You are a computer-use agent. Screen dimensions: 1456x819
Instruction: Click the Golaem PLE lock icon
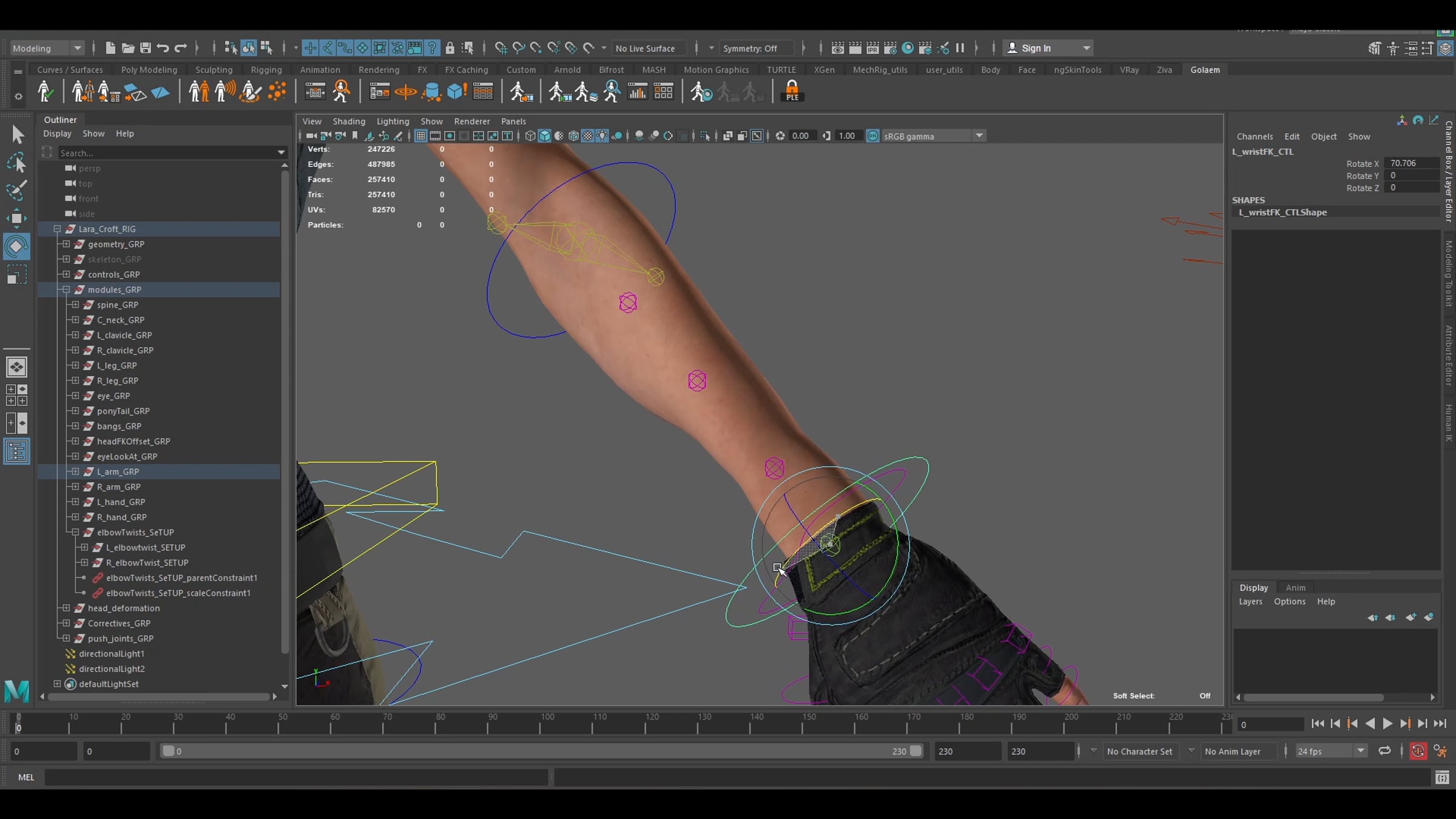coord(792,91)
